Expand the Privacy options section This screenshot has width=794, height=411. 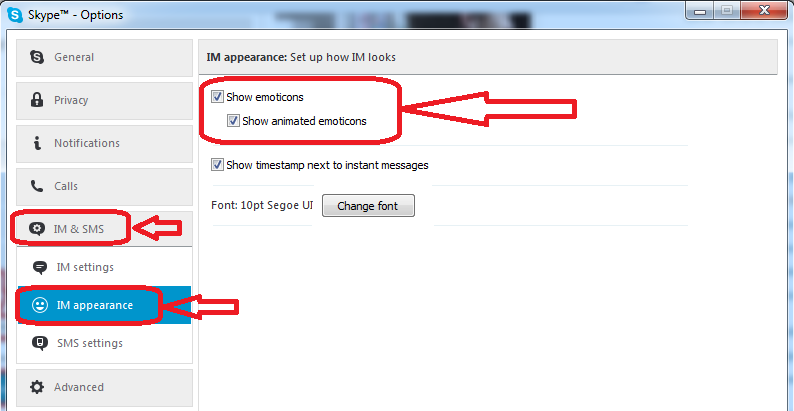tap(104, 100)
